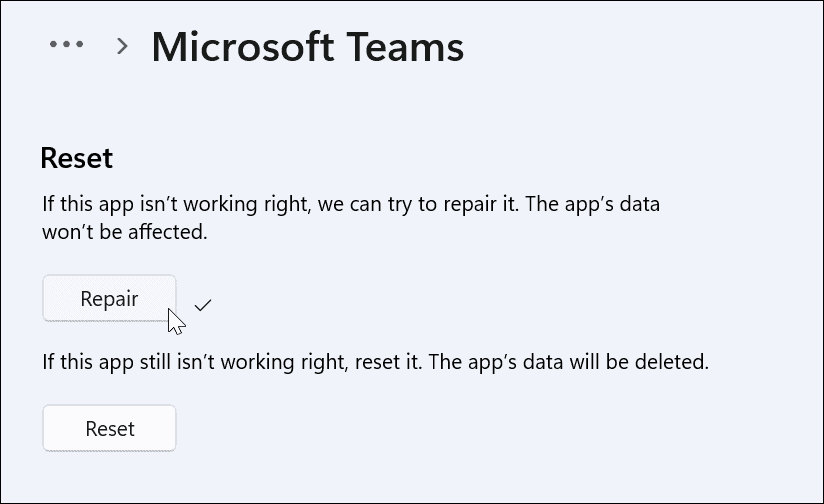Click the word 'Reset' on the lower button
This screenshot has width=824, height=504.
coord(110,428)
